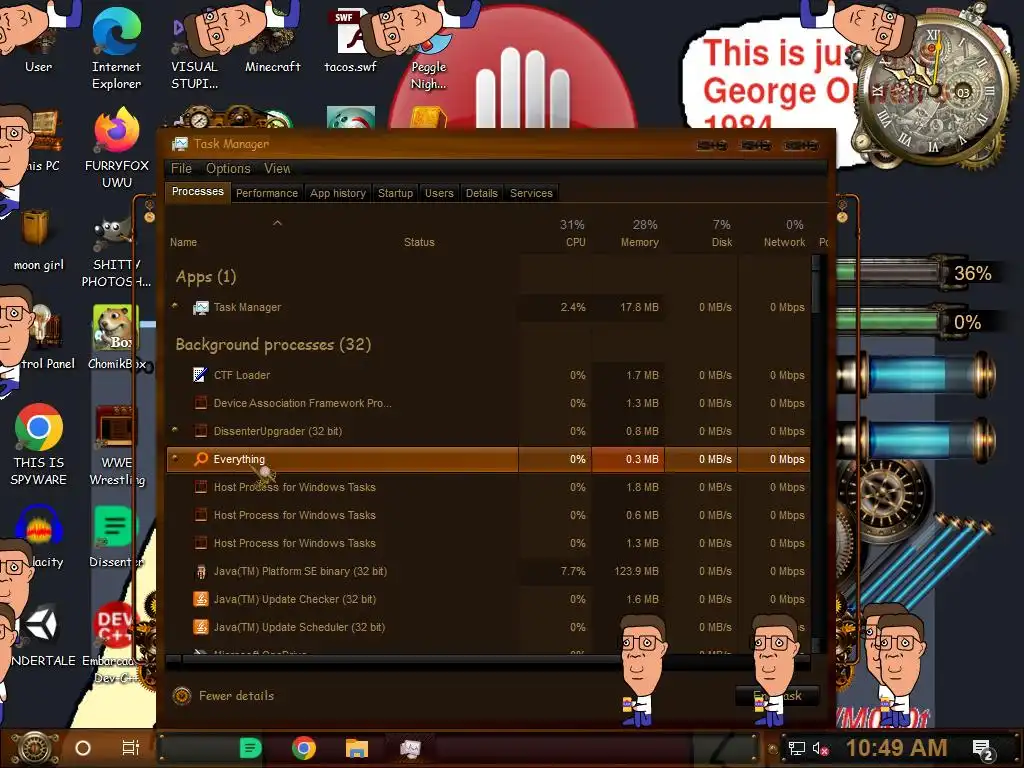Screen dimensions: 1024x768
Task: Select the Background processes (32) group heading
Action: (273, 344)
